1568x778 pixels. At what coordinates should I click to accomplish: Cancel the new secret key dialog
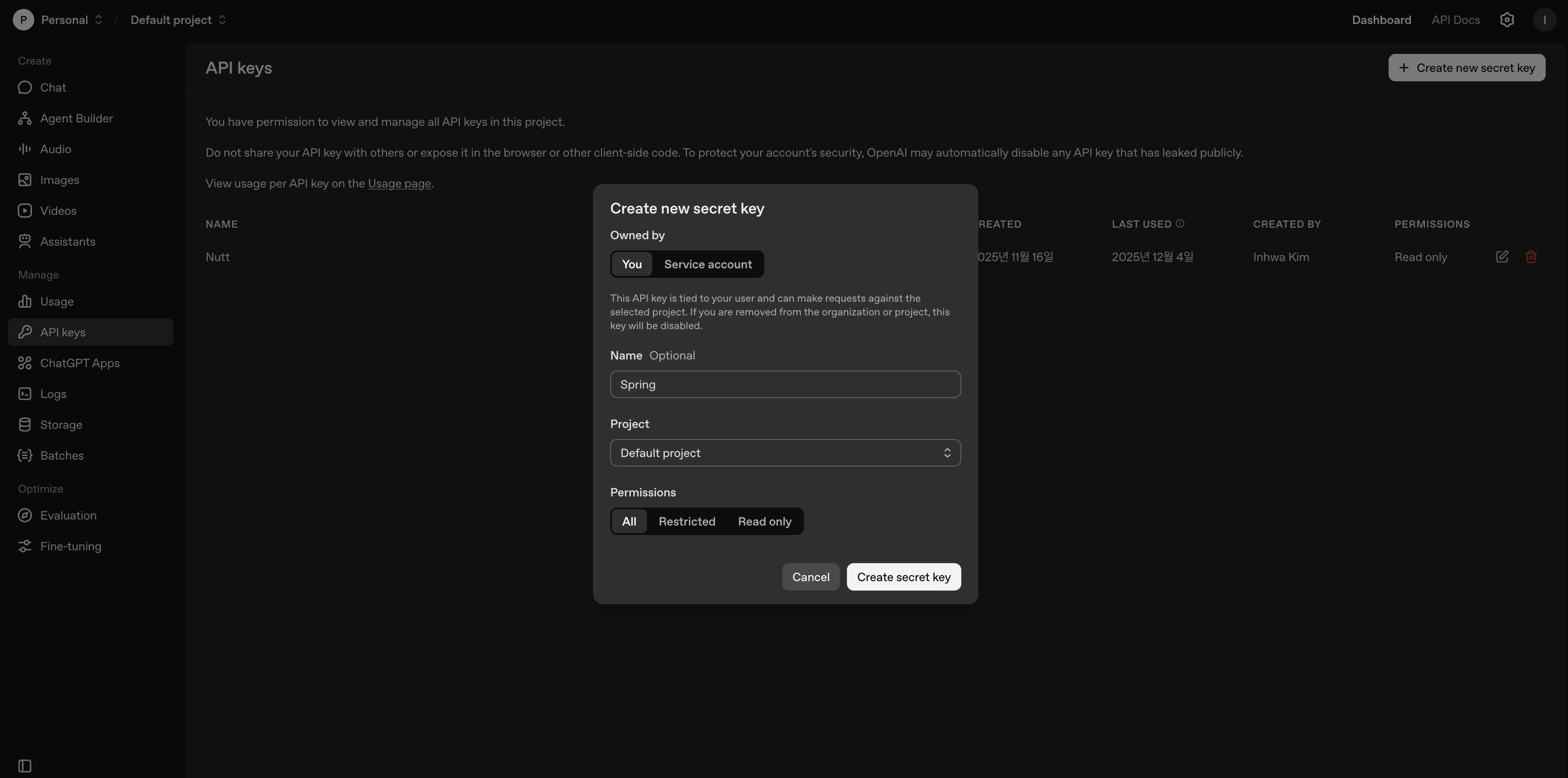[810, 577]
